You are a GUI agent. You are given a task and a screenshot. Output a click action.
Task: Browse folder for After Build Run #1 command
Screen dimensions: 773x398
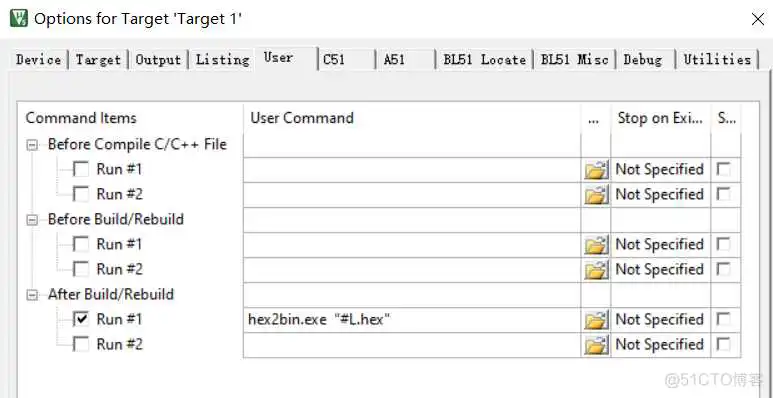(x=596, y=320)
